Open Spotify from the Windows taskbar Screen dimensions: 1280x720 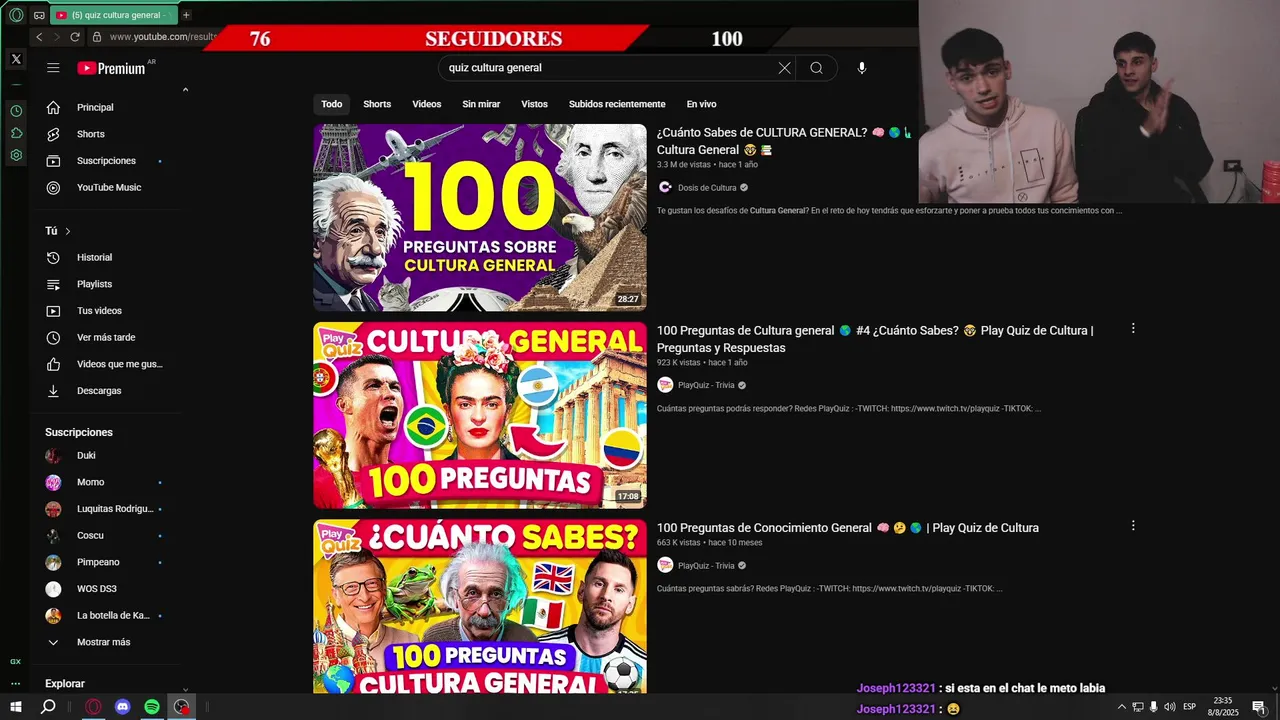[x=152, y=707]
